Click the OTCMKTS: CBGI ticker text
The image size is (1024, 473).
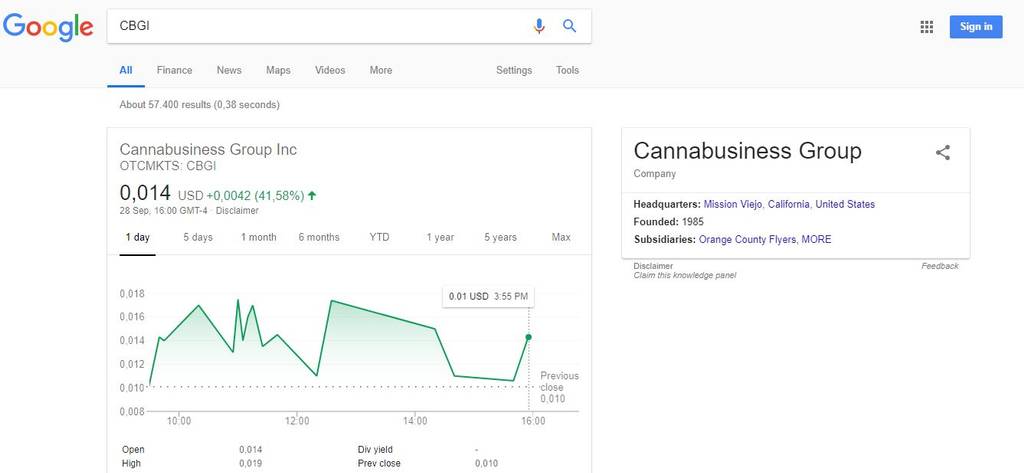click(168, 166)
